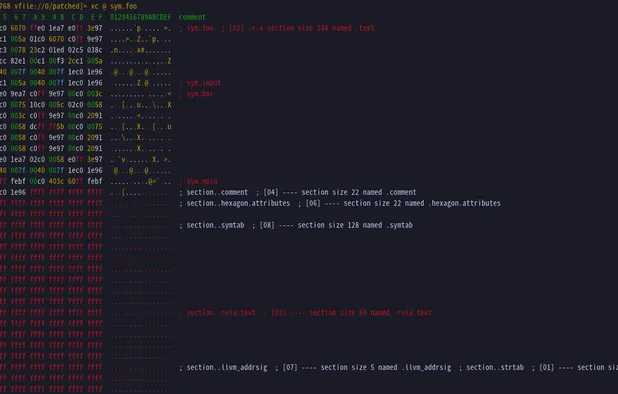Click hex value '00f3'
This screenshot has width=618, height=394.
pos(56,61)
